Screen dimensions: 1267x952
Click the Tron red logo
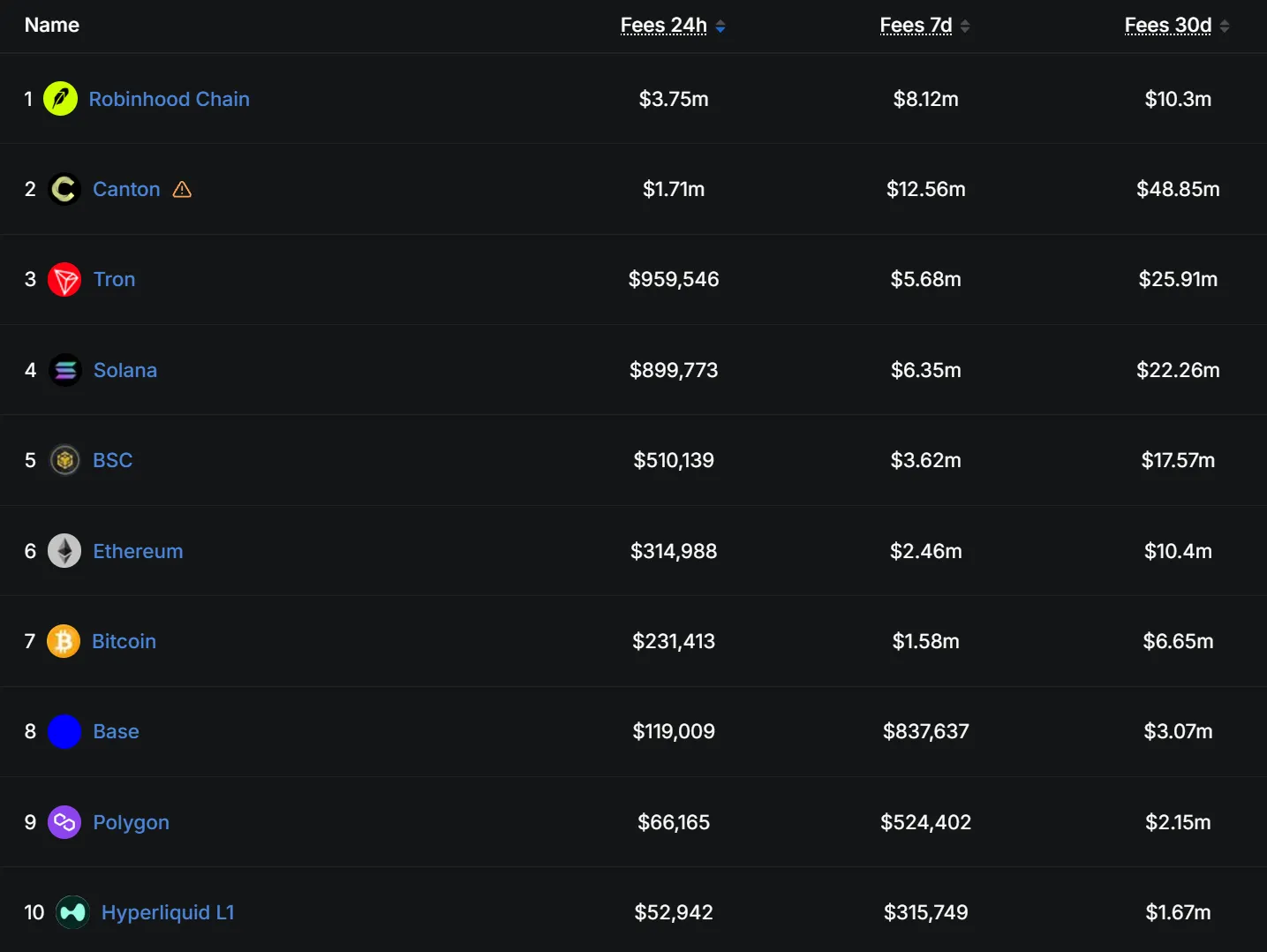click(64, 280)
